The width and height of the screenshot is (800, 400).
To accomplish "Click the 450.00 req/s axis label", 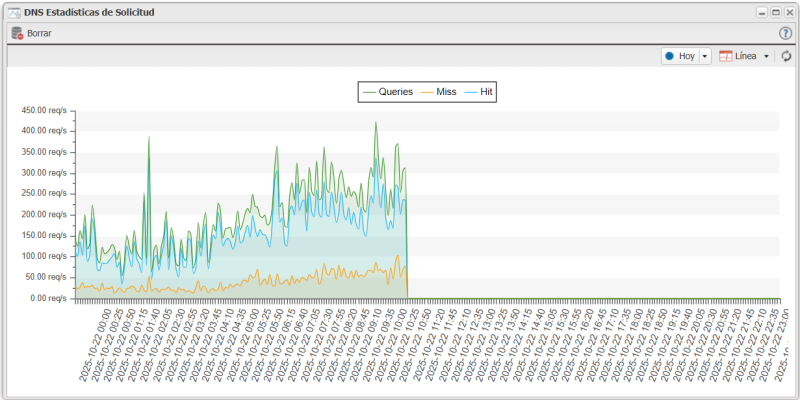I will point(43,110).
